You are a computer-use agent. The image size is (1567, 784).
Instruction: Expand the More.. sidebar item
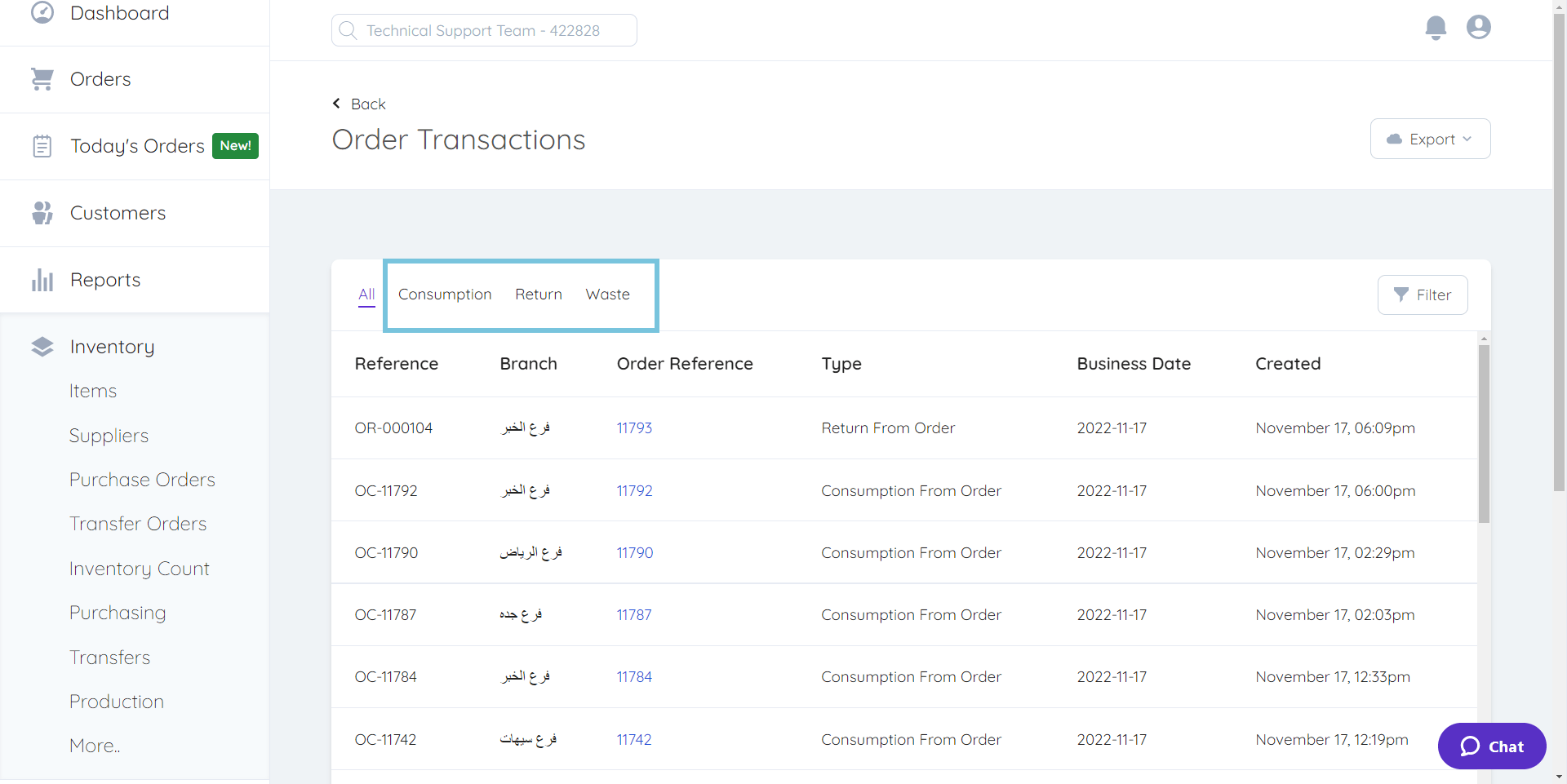point(94,745)
